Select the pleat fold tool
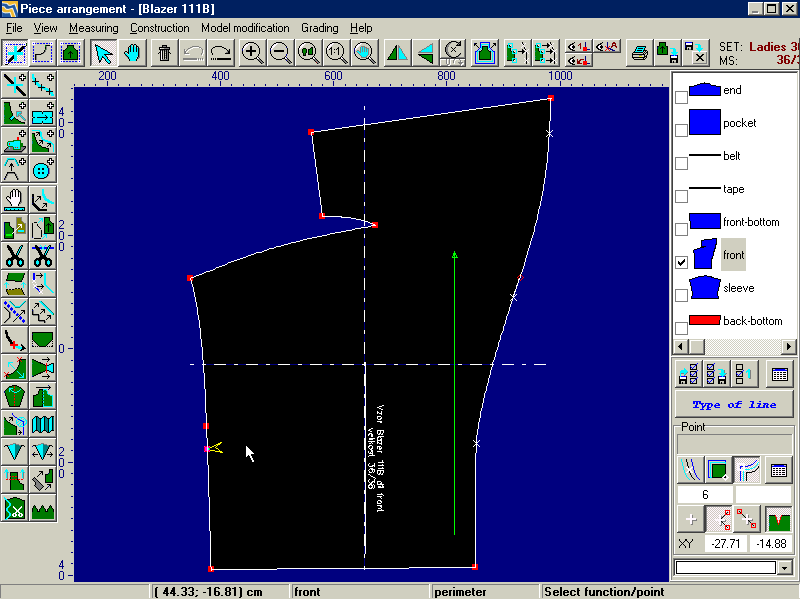800x600 pixels. pos(43,424)
